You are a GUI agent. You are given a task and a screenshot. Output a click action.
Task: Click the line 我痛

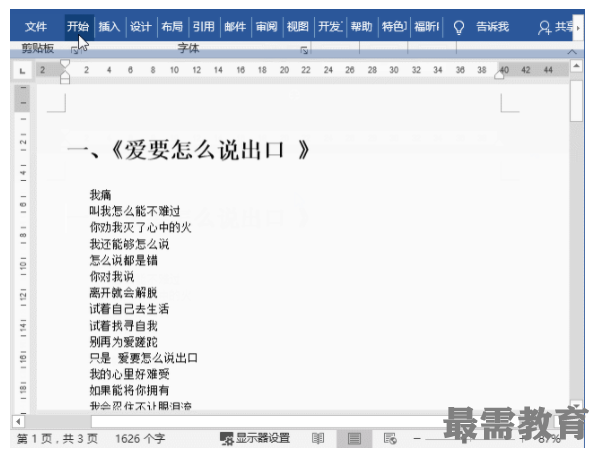pyautogui.click(x=101, y=195)
